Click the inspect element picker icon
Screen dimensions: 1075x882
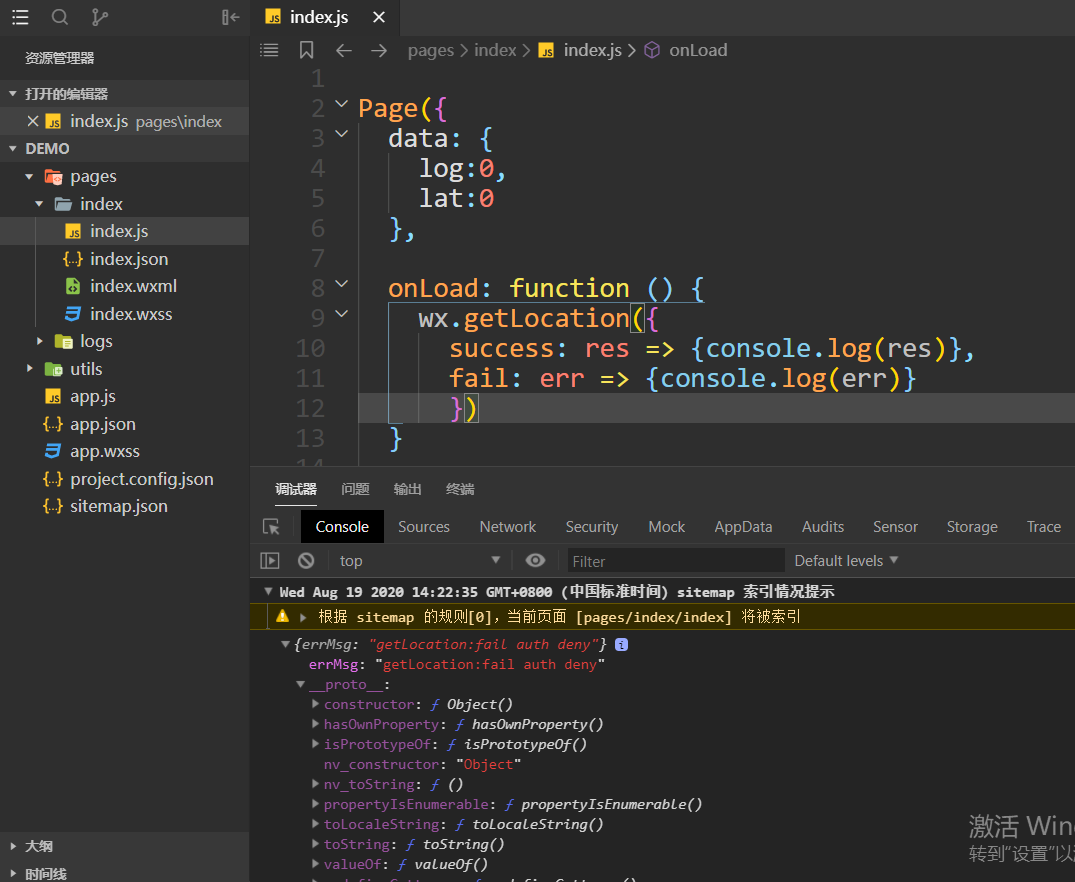click(271, 527)
